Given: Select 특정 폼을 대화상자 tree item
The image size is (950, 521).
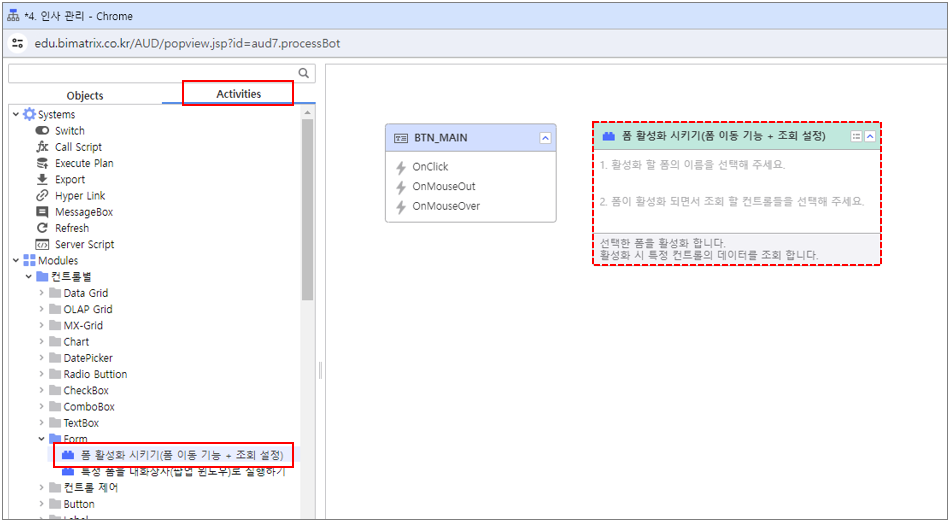Looking at the screenshot, I should click(181, 472).
